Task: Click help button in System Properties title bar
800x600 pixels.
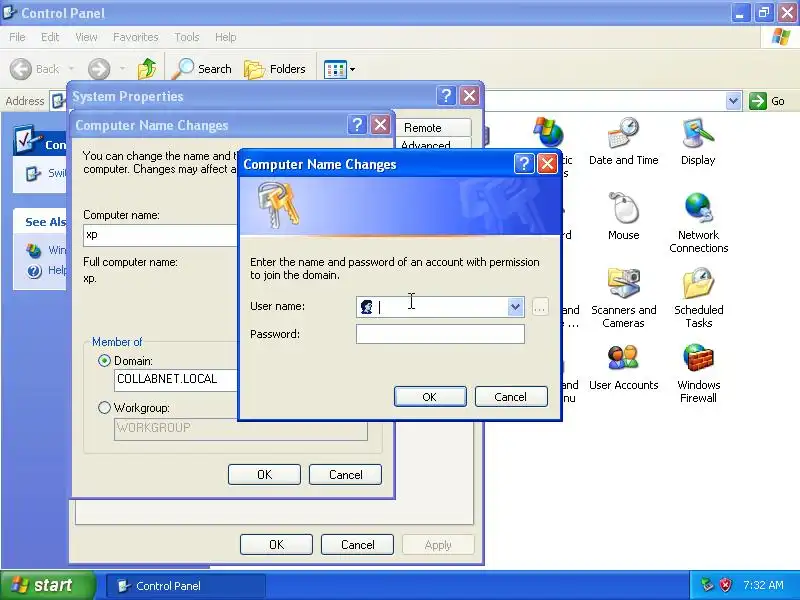Action: [446, 95]
